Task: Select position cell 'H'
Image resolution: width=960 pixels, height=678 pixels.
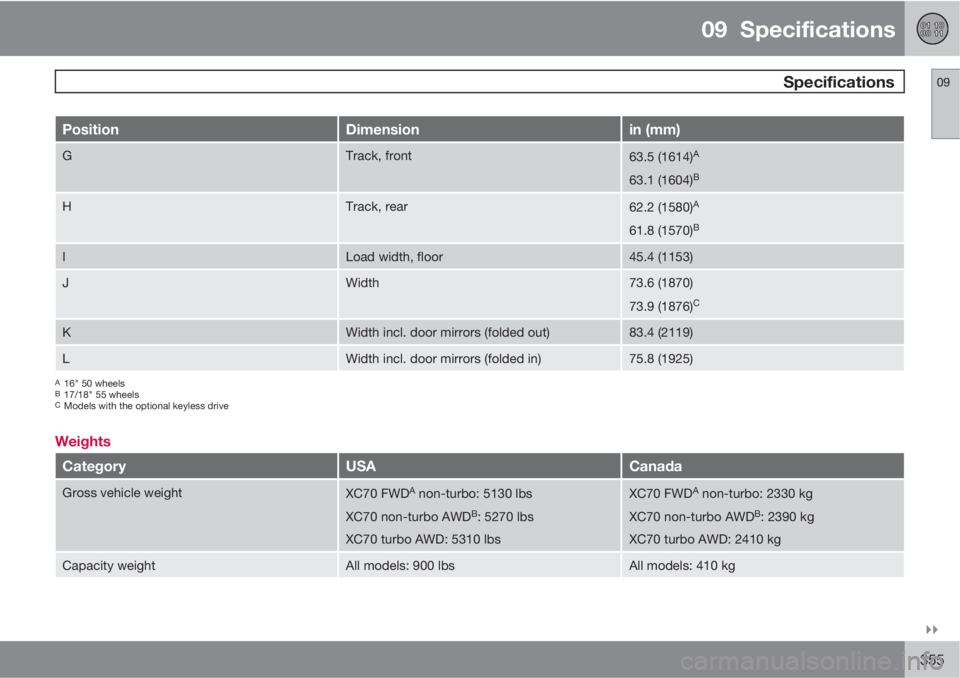Action: [x=196, y=218]
